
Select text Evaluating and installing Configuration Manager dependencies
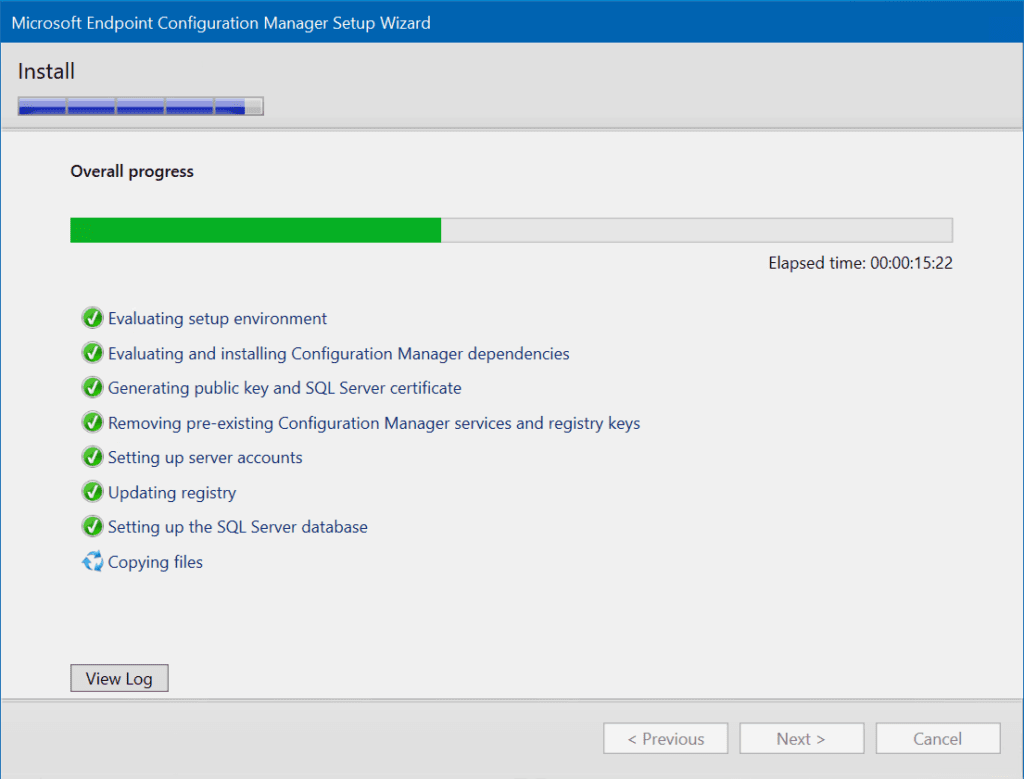coord(338,354)
